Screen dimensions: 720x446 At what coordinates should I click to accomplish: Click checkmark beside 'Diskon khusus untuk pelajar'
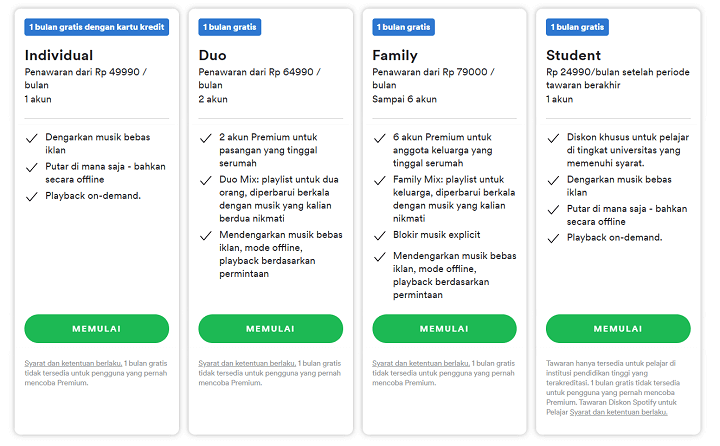coord(553,138)
